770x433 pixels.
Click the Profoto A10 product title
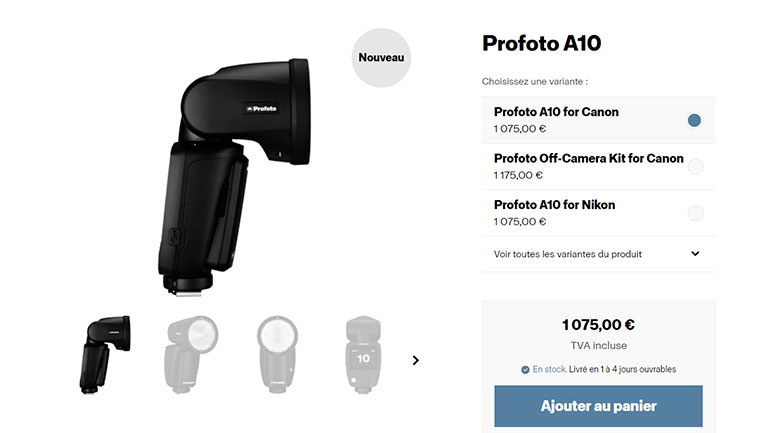[x=541, y=43]
